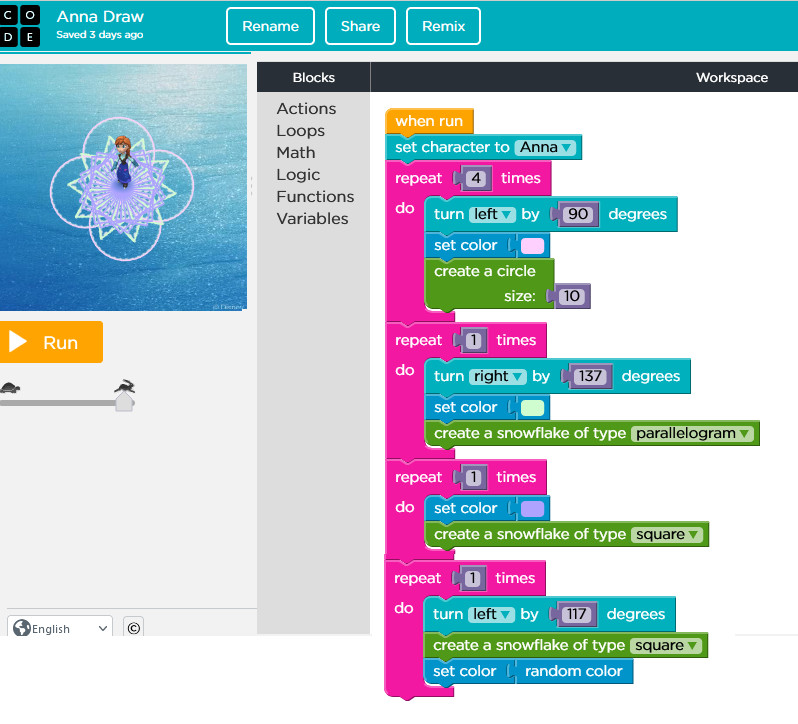Click the Workspace header label
This screenshot has width=798, height=724.
732,77
